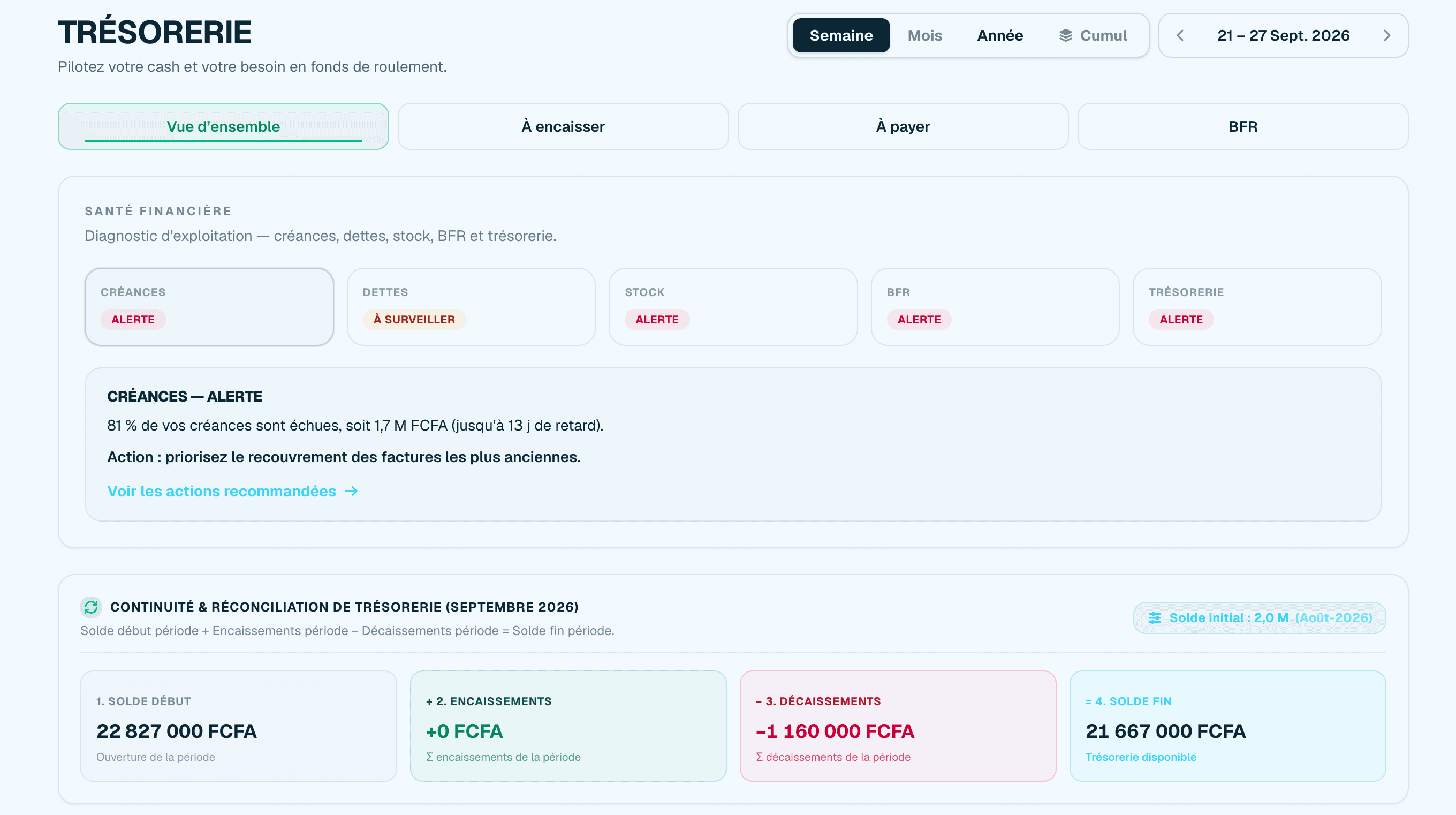The width and height of the screenshot is (1456, 815).
Task: Switch period view to Année
Action: click(1000, 36)
